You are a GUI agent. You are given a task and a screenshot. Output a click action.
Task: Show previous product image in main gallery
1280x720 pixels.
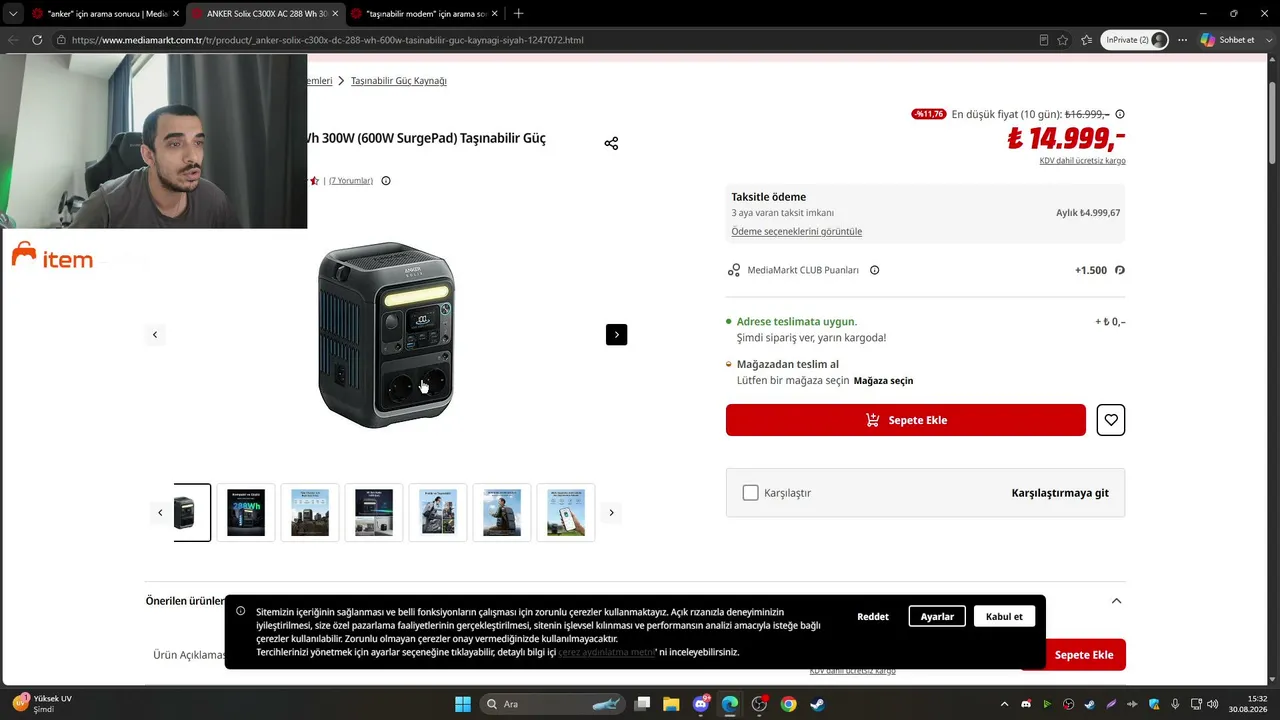(155, 334)
